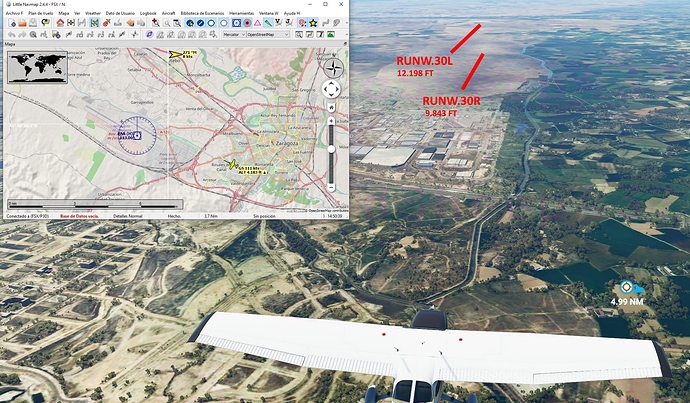
Task: Toggle the NDB stations display
Action: click(247, 23)
